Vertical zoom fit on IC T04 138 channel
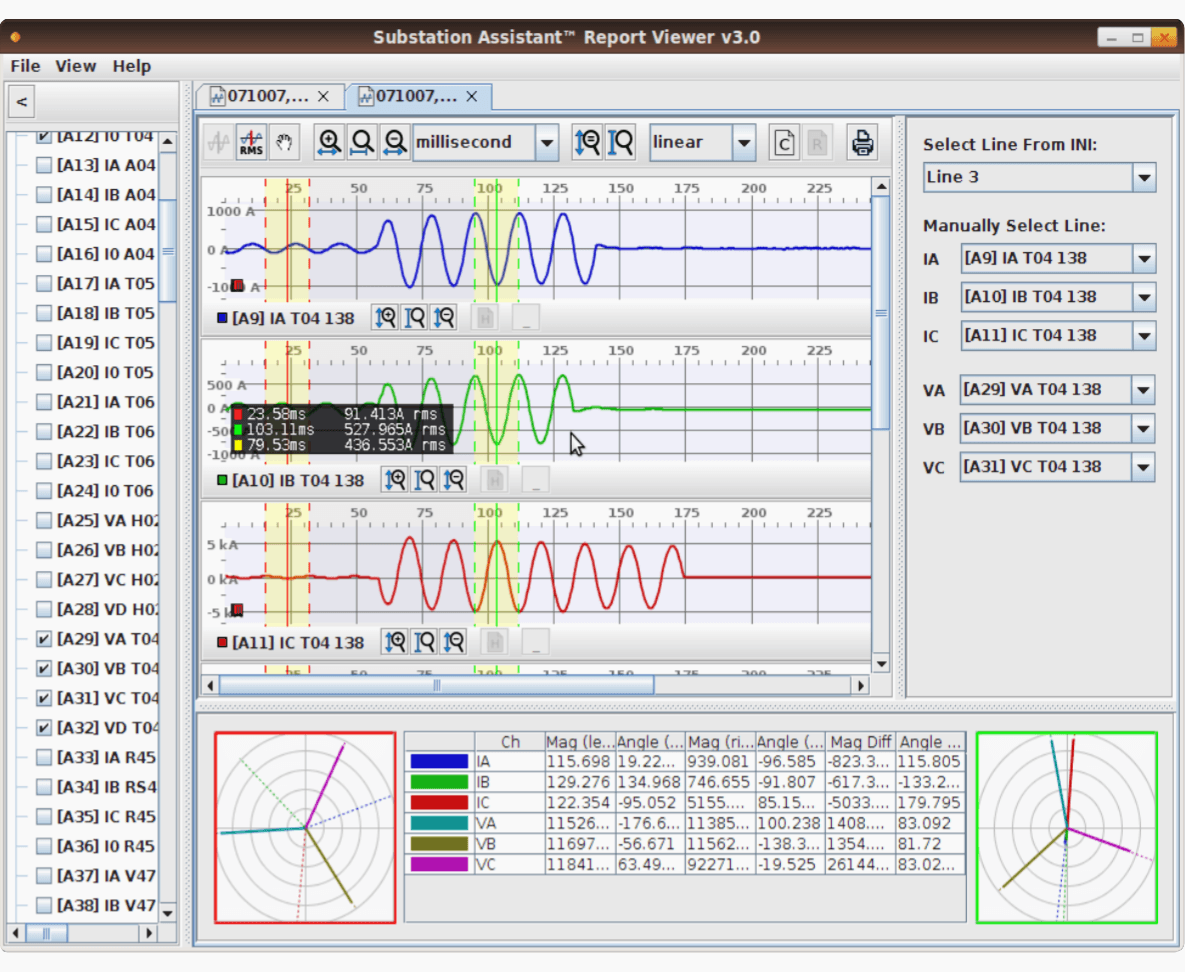 point(425,642)
